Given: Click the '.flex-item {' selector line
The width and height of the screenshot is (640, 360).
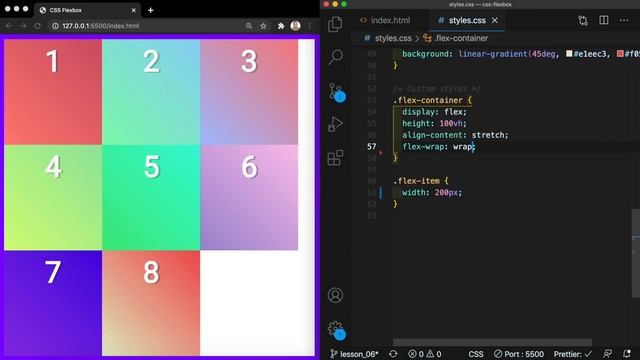Looking at the screenshot, I should 421,181.
